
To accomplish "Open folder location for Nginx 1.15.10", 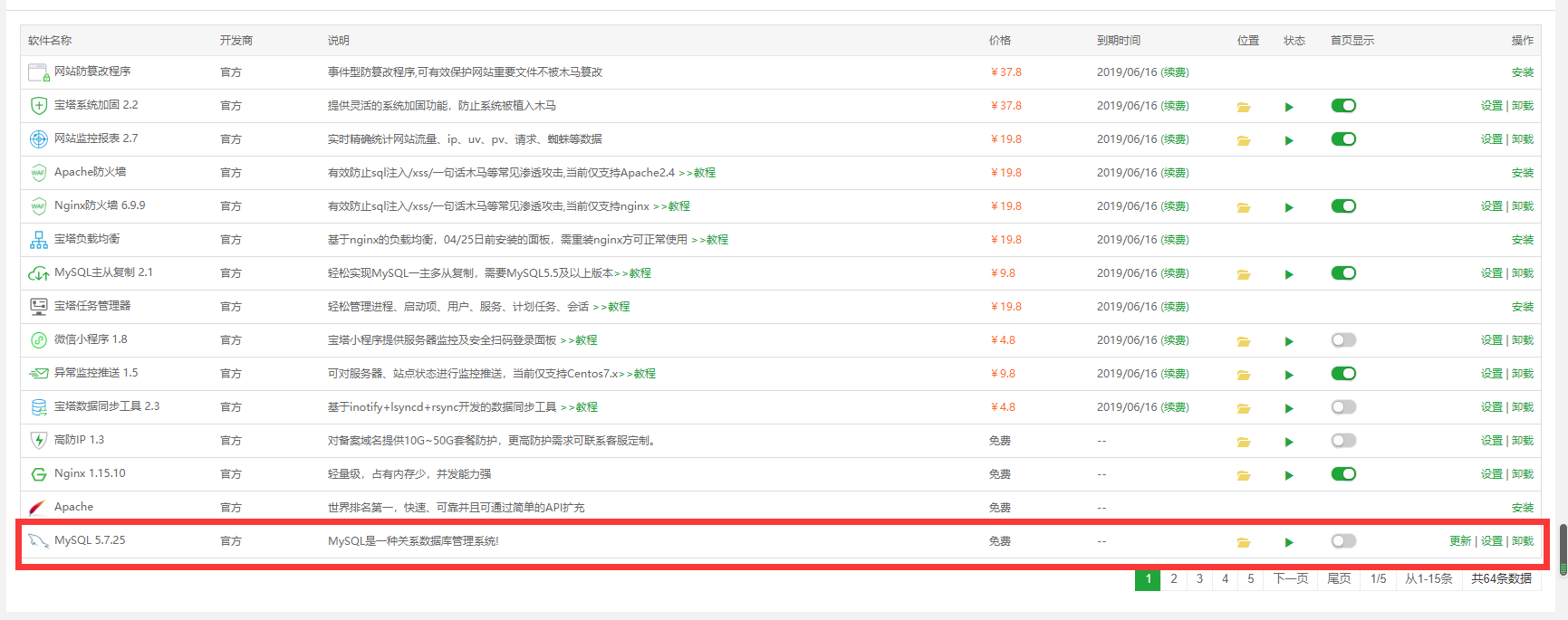I will pos(1244,475).
